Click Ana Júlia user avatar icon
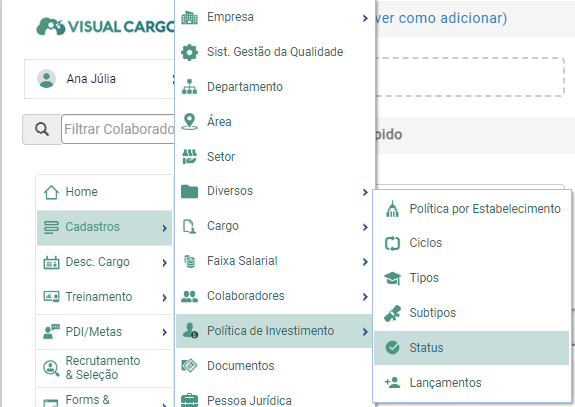This screenshot has width=575, height=407. pyautogui.click(x=46, y=79)
